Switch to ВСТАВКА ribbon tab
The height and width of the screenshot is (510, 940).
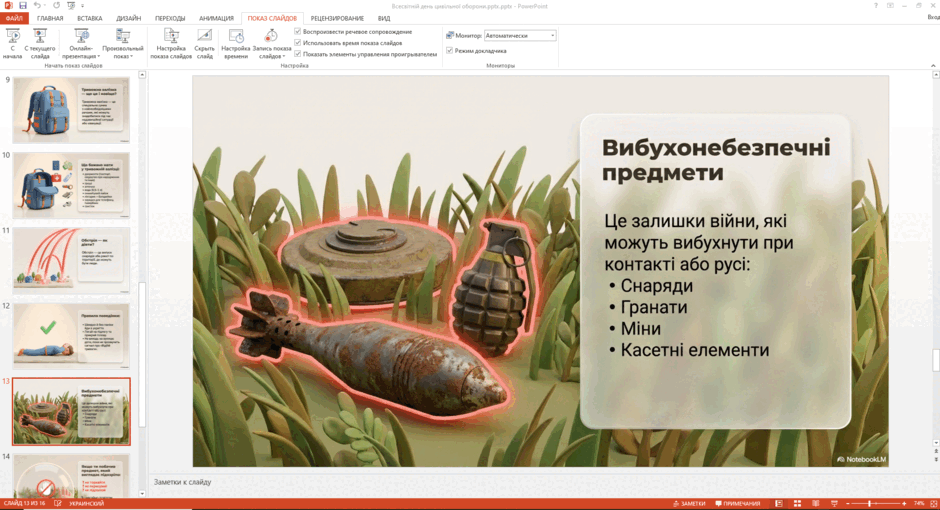[x=90, y=19]
